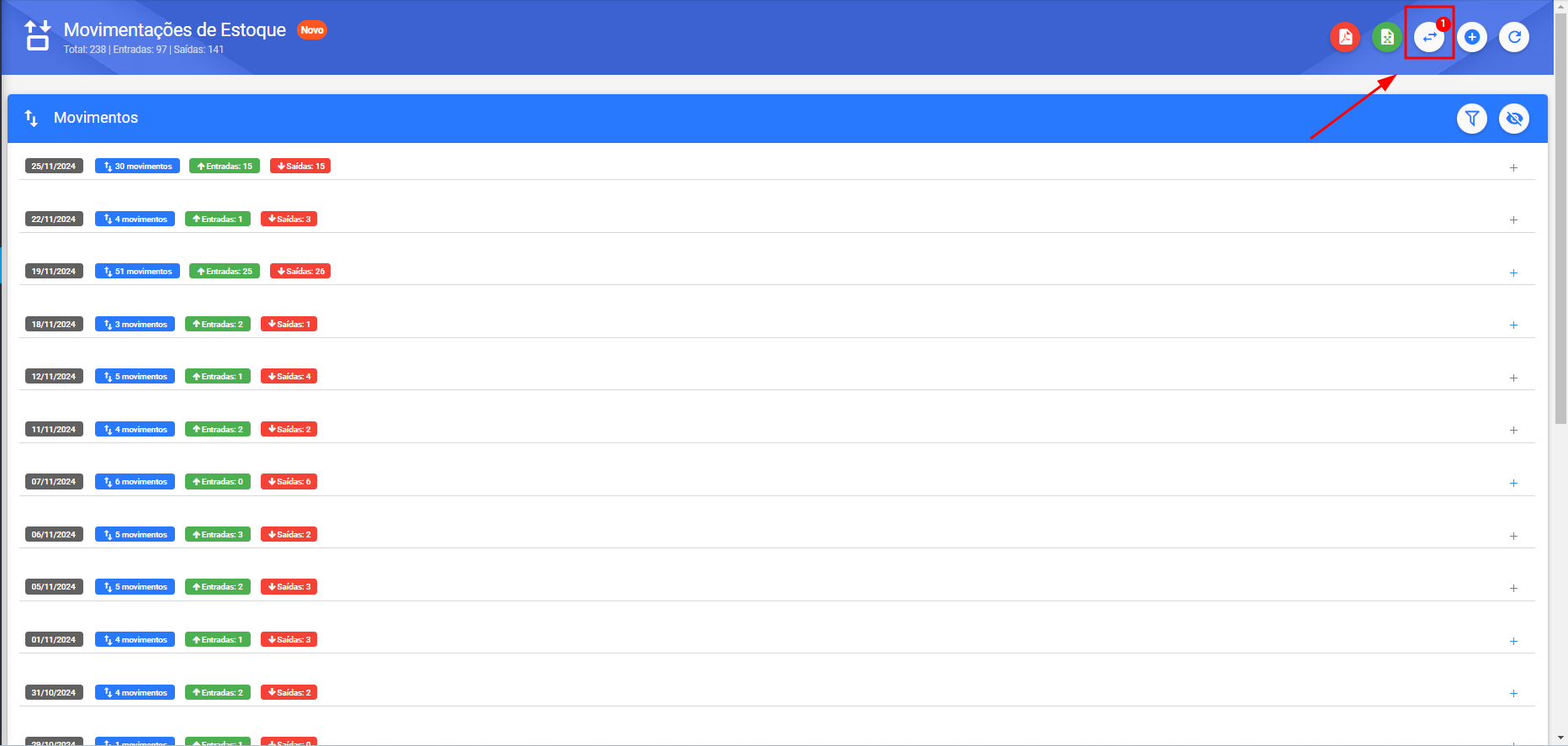Add a new stock movement
The width and height of the screenshot is (1568, 746).
tap(1472, 37)
